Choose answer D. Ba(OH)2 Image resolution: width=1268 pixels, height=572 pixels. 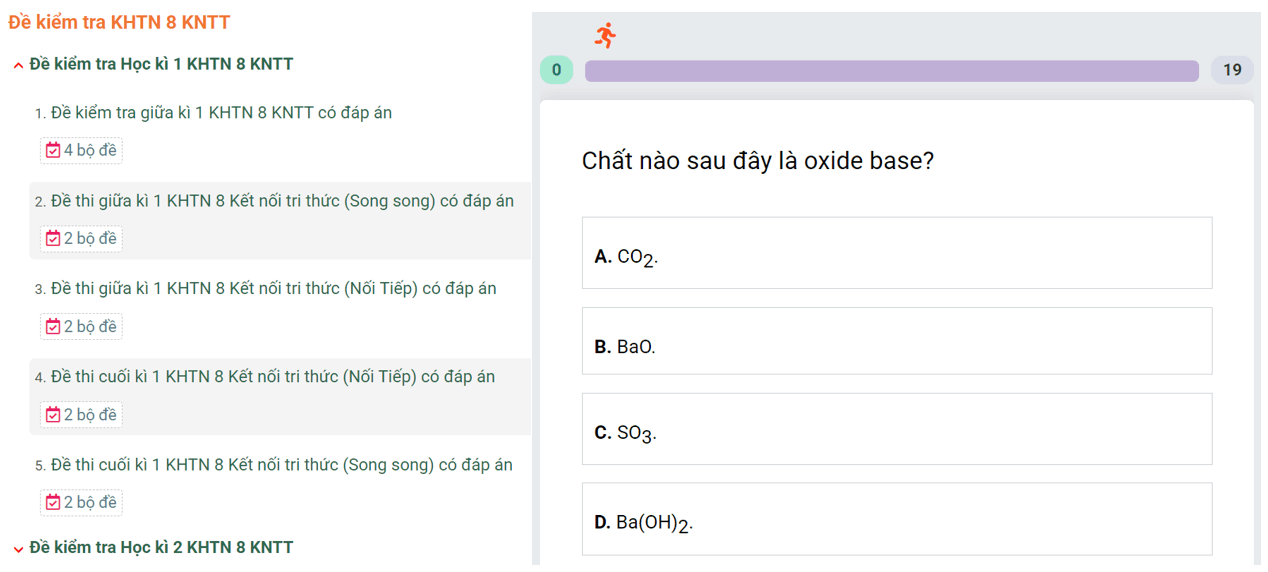point(896,519)
